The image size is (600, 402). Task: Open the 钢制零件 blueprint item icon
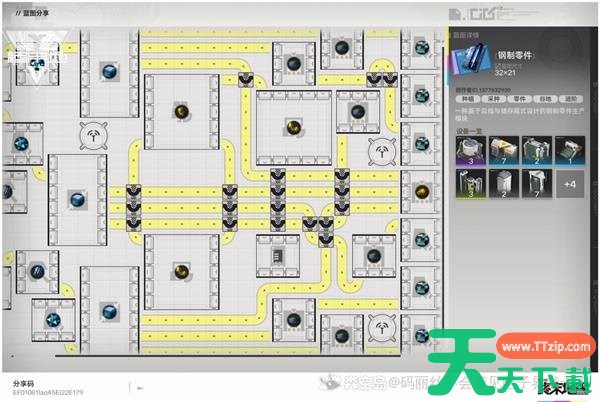[472, 58]
